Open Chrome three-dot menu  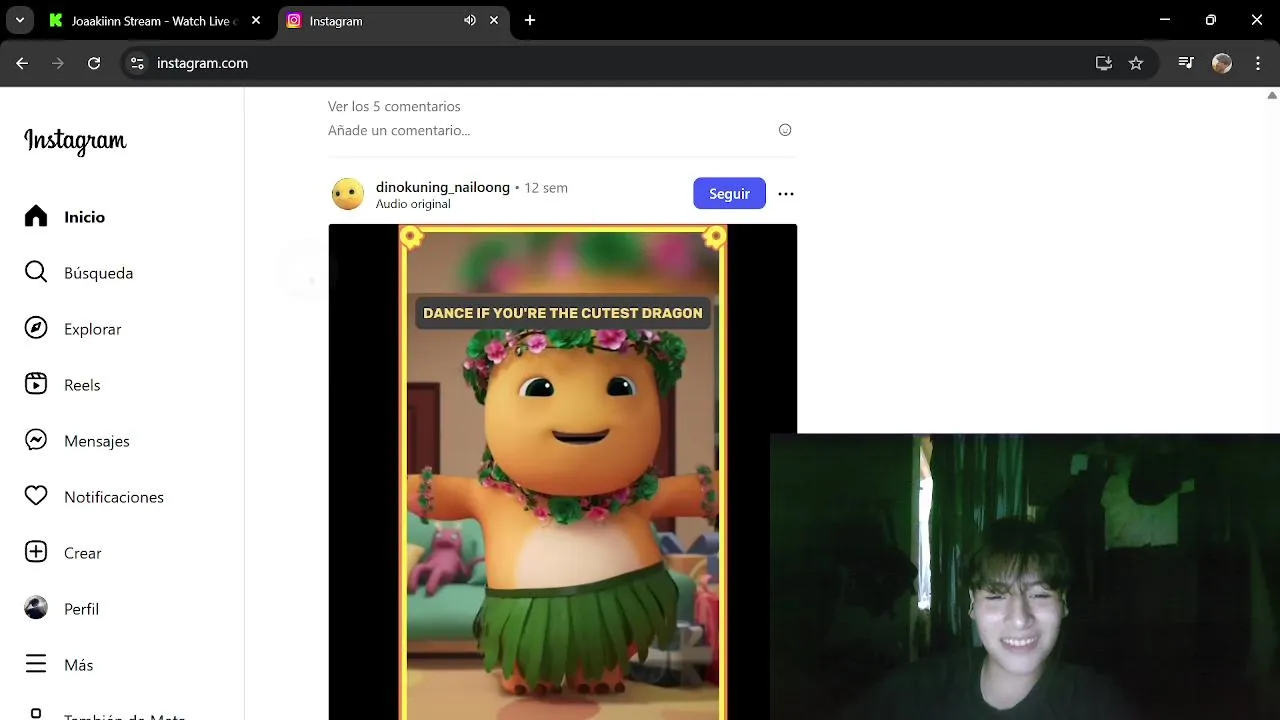pos(1258,63)
